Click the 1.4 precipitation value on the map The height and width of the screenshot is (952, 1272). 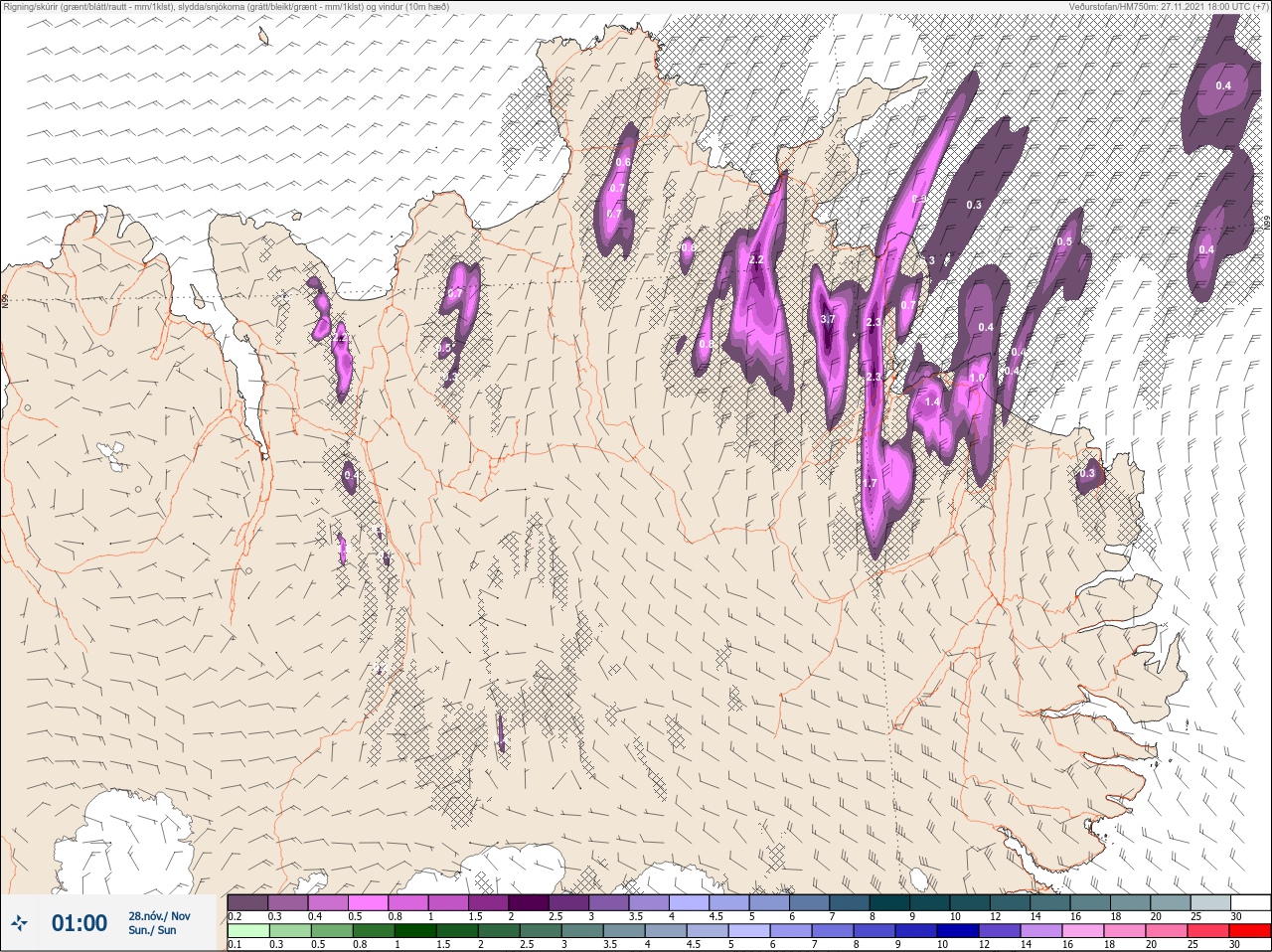932,401
